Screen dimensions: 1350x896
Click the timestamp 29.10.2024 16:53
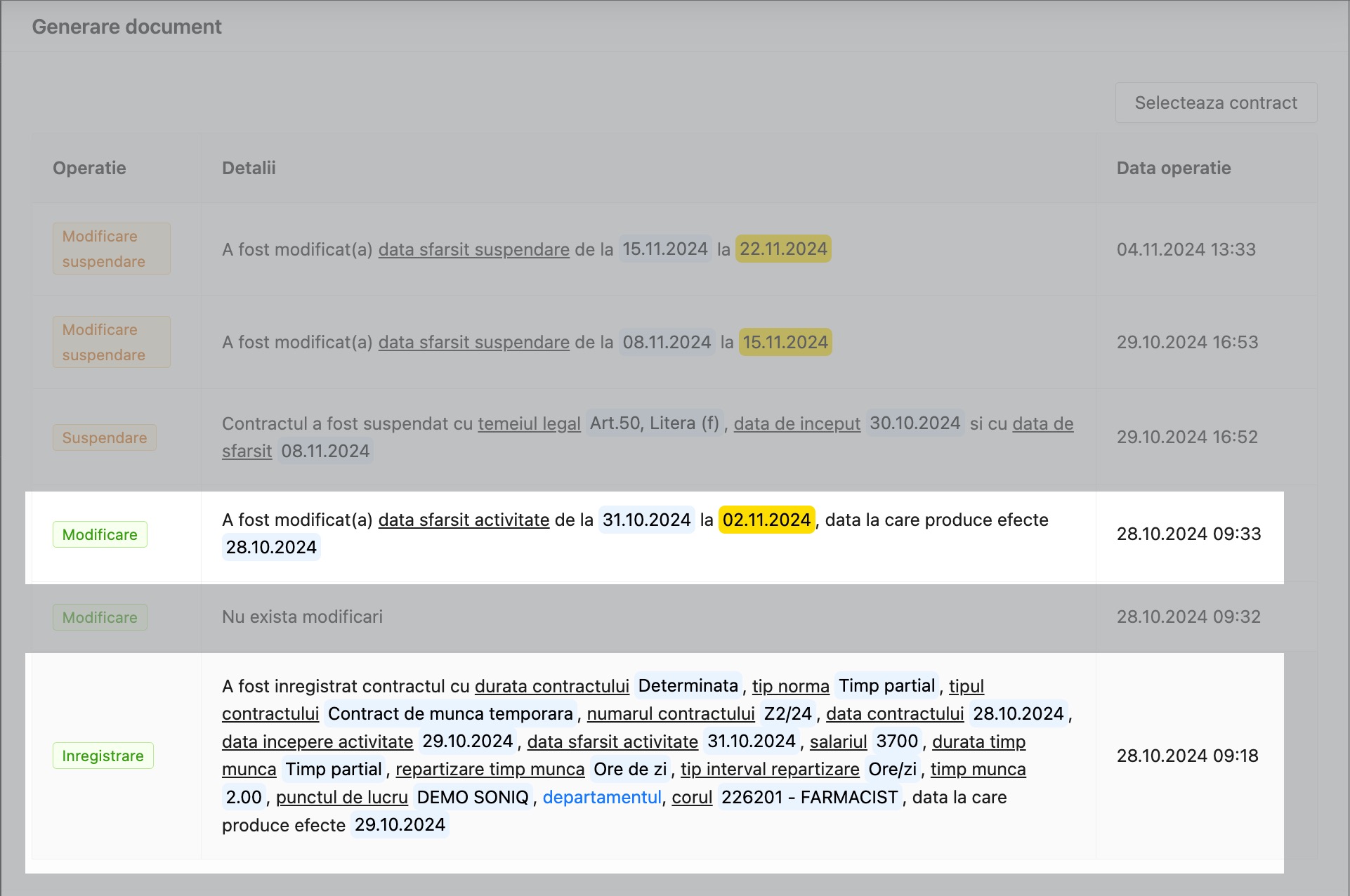click(1188, 342)
